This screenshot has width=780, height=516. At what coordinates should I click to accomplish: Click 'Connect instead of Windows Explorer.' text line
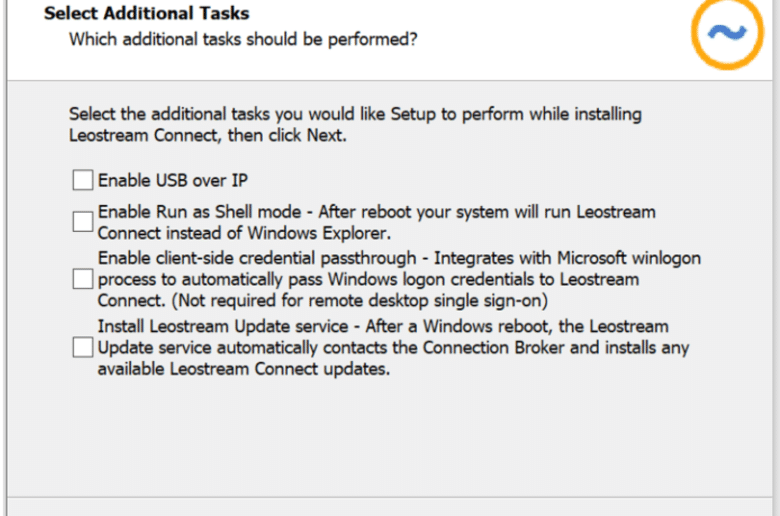point(244,233)
